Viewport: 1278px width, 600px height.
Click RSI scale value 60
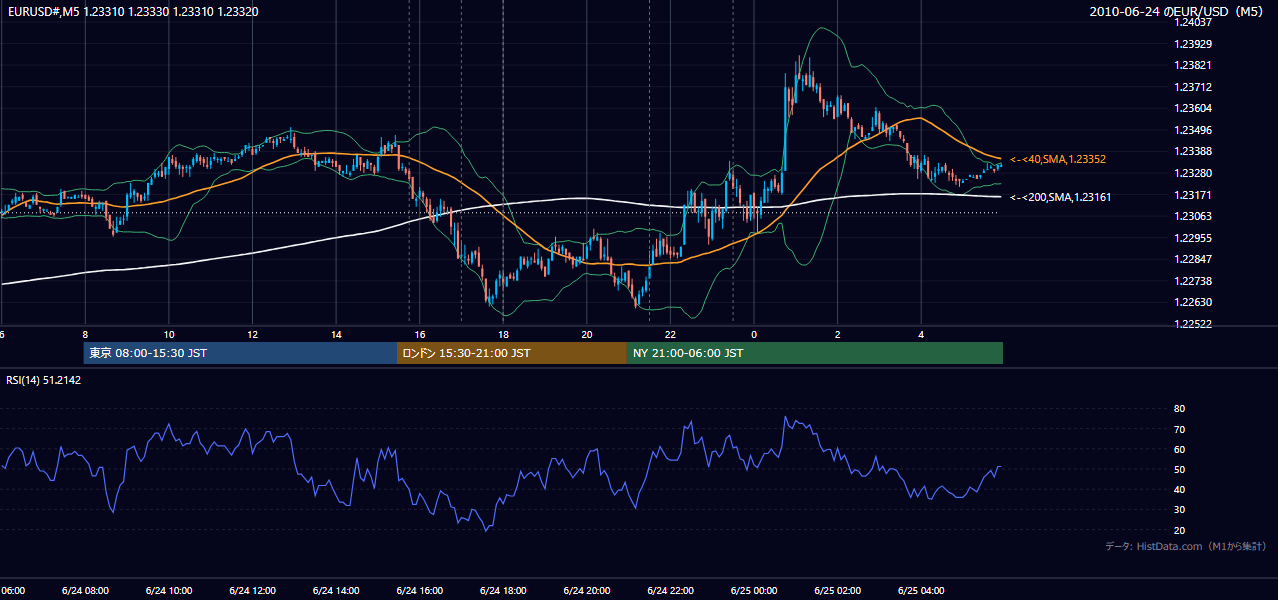point(1179,449)
